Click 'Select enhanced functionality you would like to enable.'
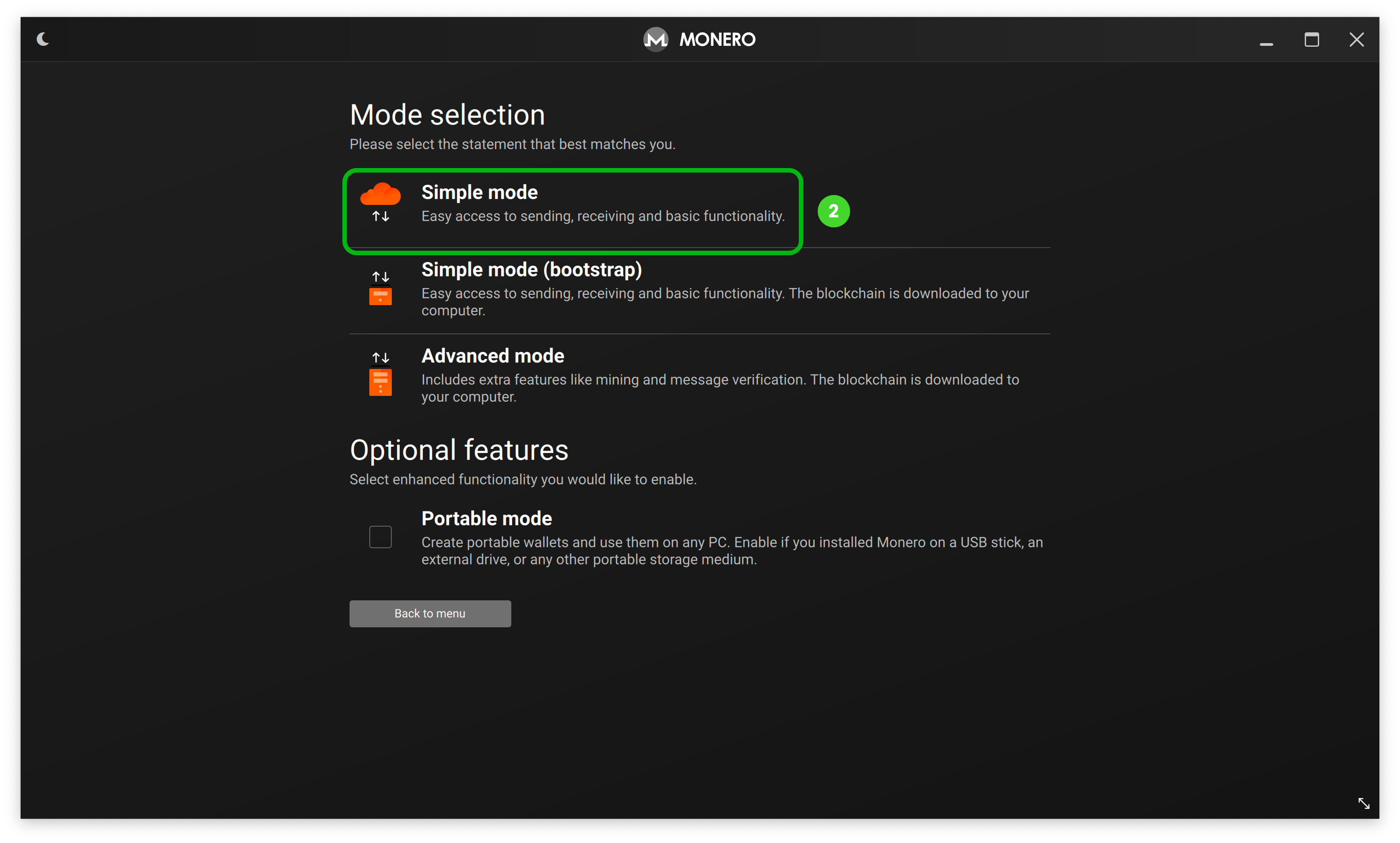Screen dimensions: 1400x843 [x=523, y=479]
